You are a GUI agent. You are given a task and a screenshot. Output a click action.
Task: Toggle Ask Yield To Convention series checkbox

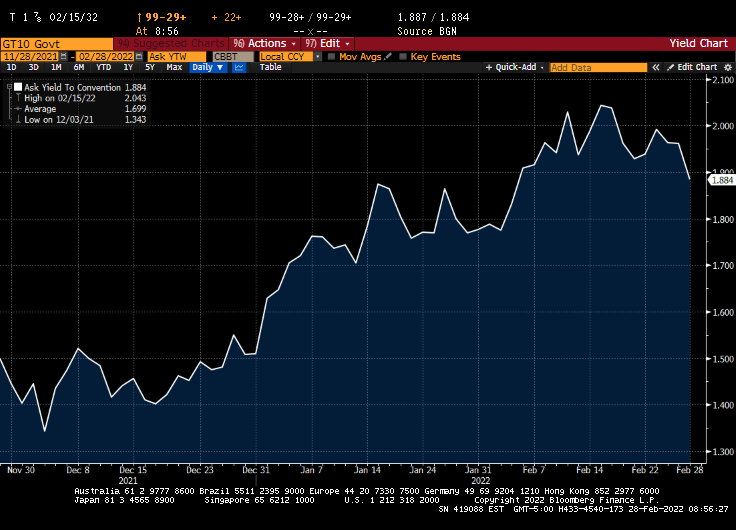[x=17, y=87]
